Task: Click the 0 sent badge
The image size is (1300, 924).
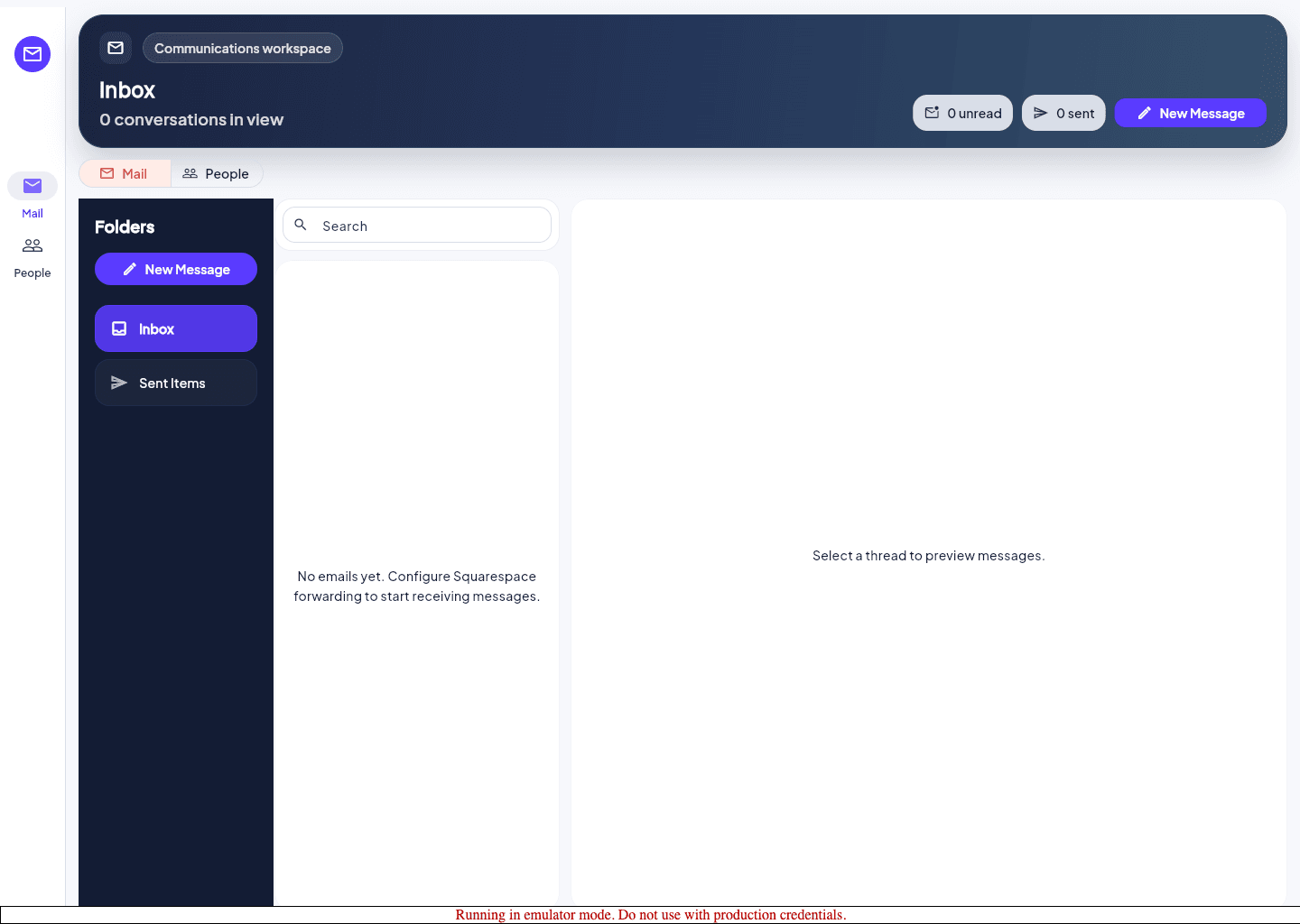Action: coord(1063,113)
